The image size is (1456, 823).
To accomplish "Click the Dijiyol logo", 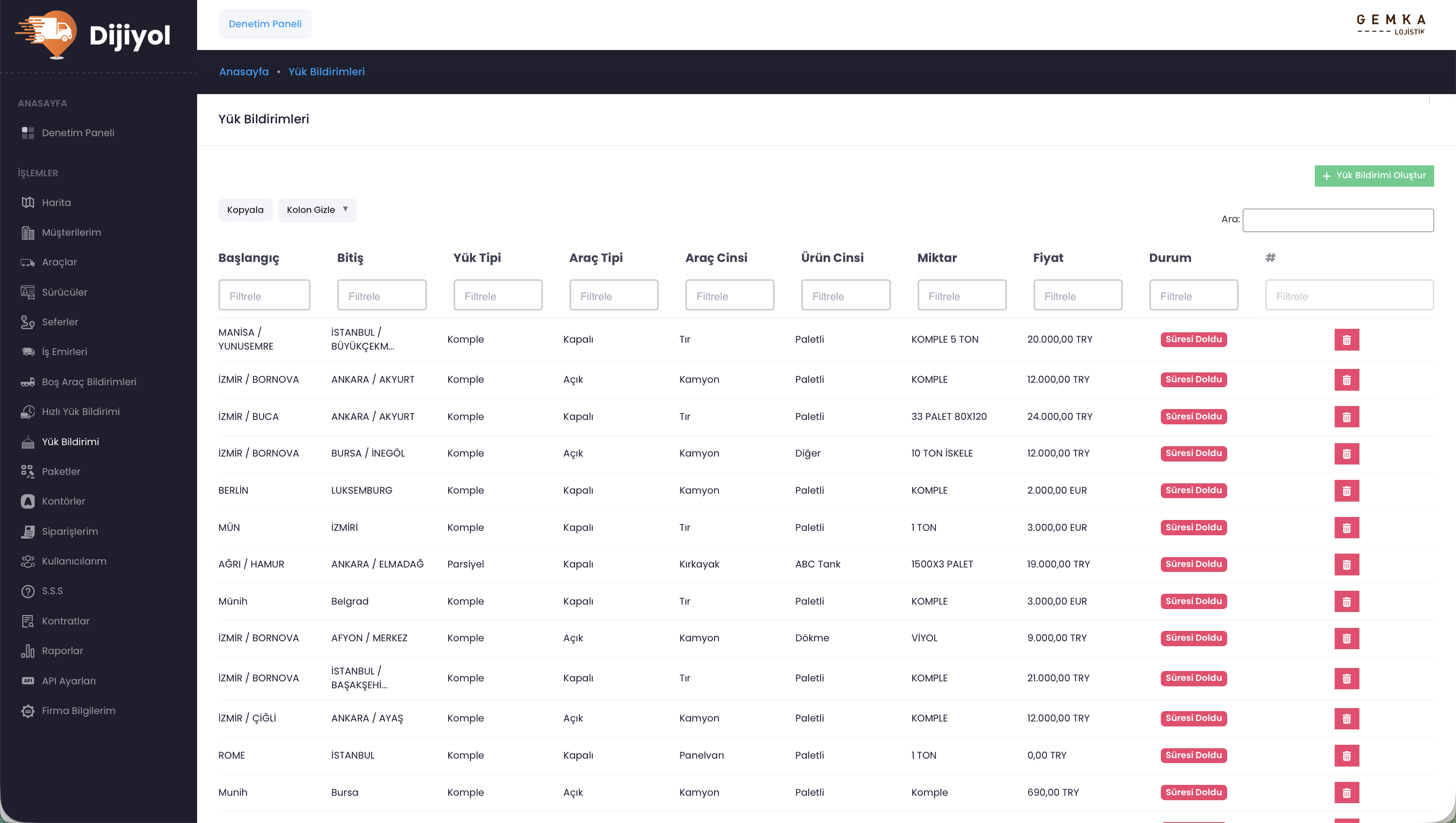I will point(93,35).
